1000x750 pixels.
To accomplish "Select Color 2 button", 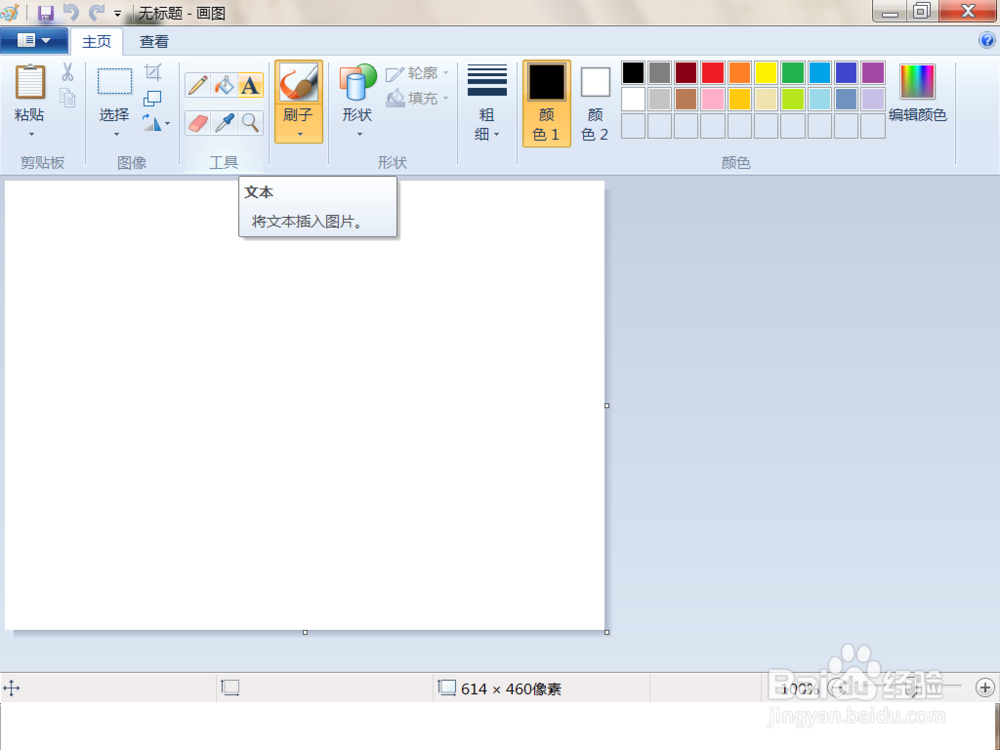I will click(595, 103).
